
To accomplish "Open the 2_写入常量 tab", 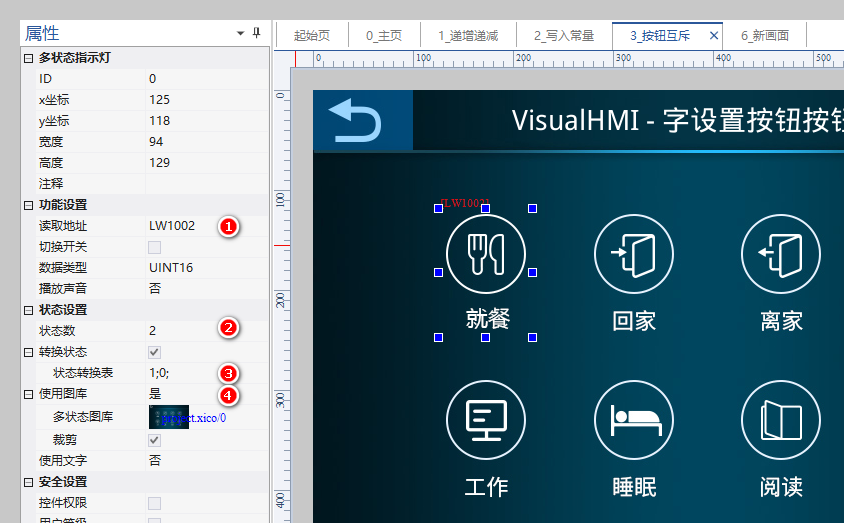I will (564, 36).
